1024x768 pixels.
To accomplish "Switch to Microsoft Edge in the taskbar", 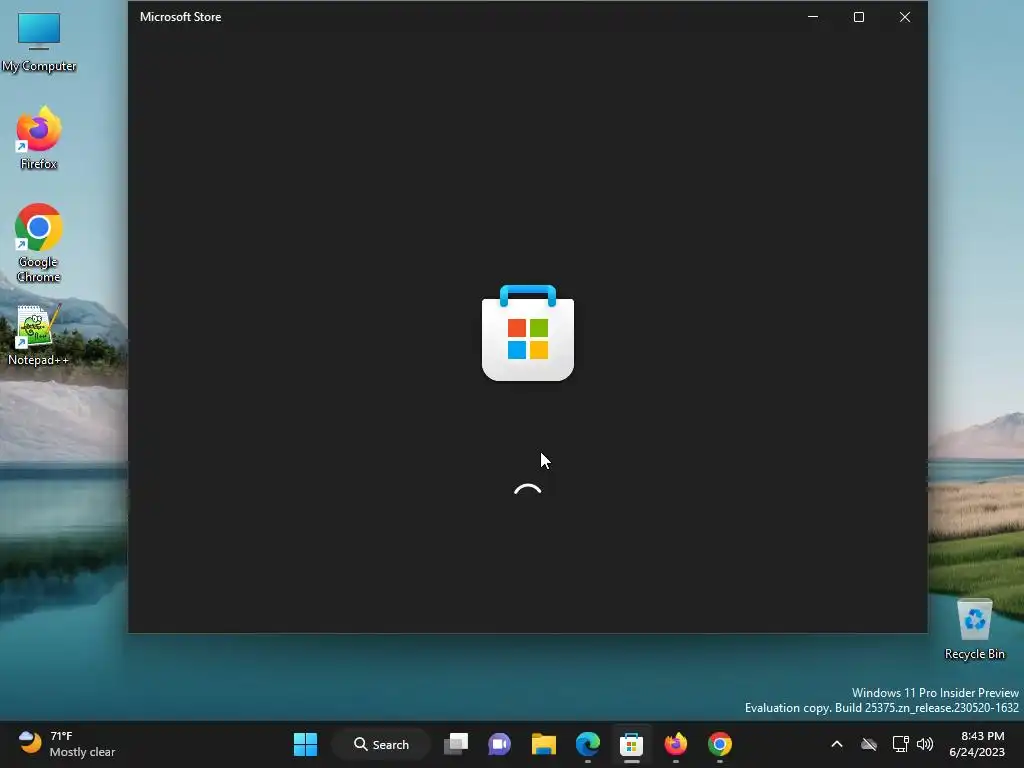I will 588,744.
